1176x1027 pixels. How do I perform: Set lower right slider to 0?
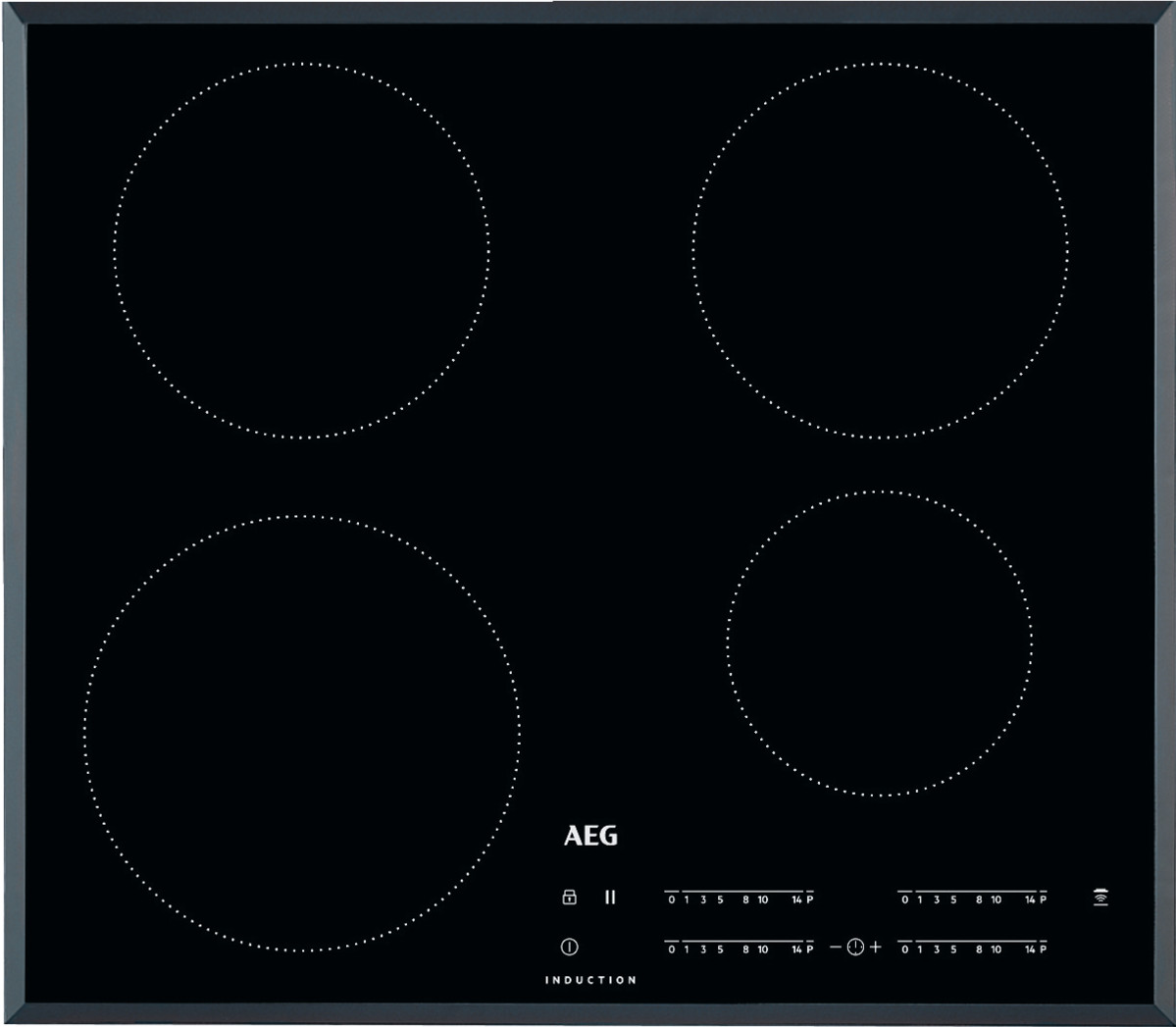pyautogui.click(x=904, y=949)
